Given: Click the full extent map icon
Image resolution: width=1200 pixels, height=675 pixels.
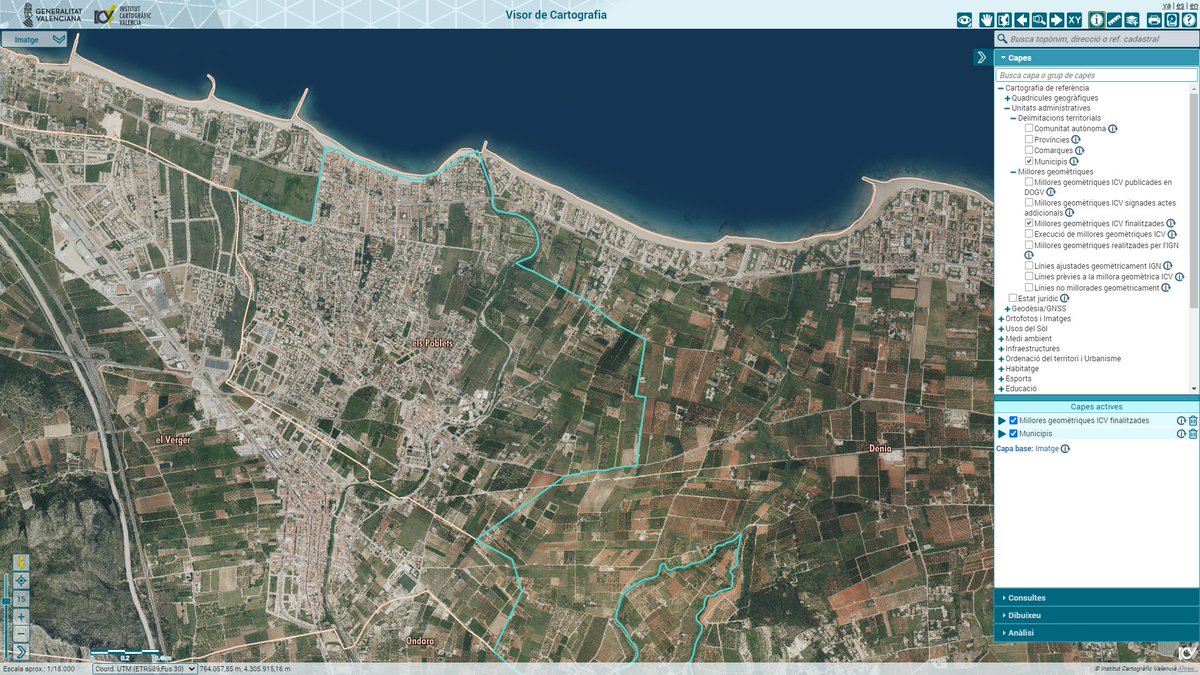Looking at the screenshot, I should tap(1004, 19).
